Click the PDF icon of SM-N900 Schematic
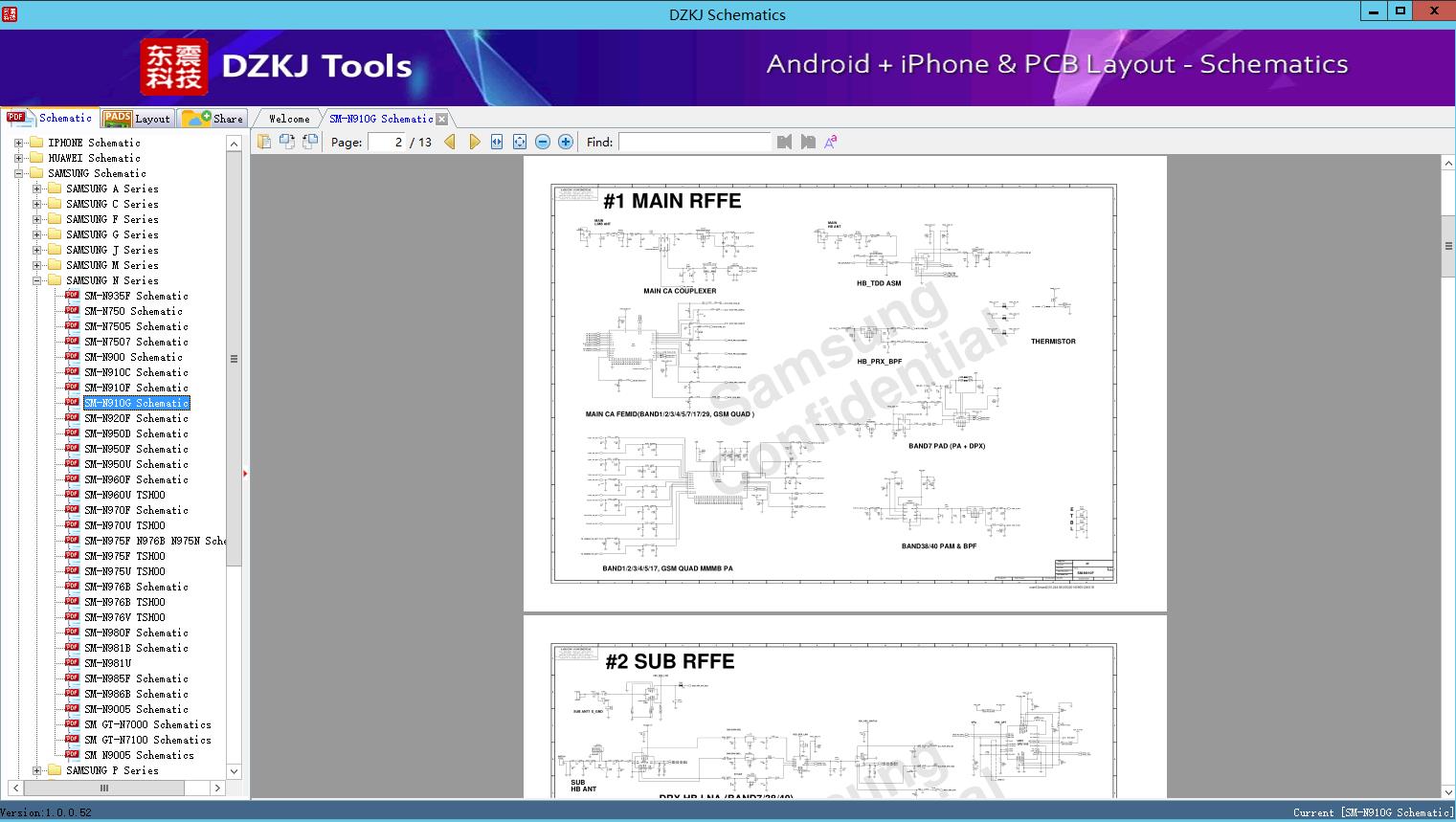The image size is (1456, 822). 72,356
